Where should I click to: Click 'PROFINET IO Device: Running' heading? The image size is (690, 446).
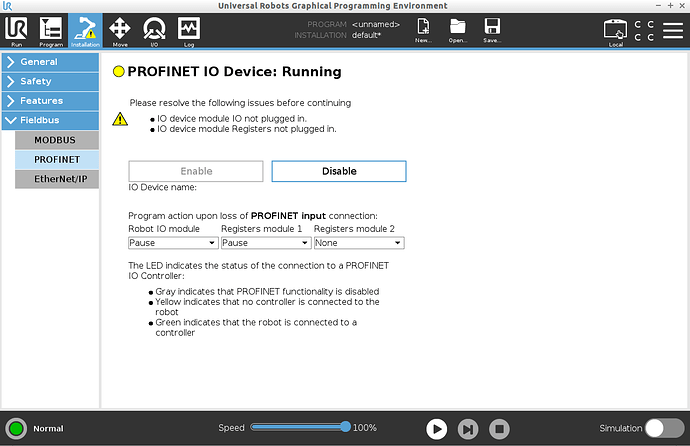tap(235, 72)
